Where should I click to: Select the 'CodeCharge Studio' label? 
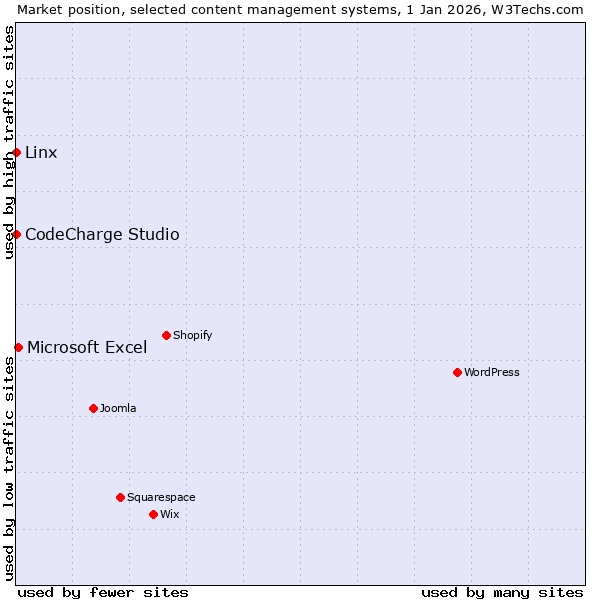tap(102, 235)
